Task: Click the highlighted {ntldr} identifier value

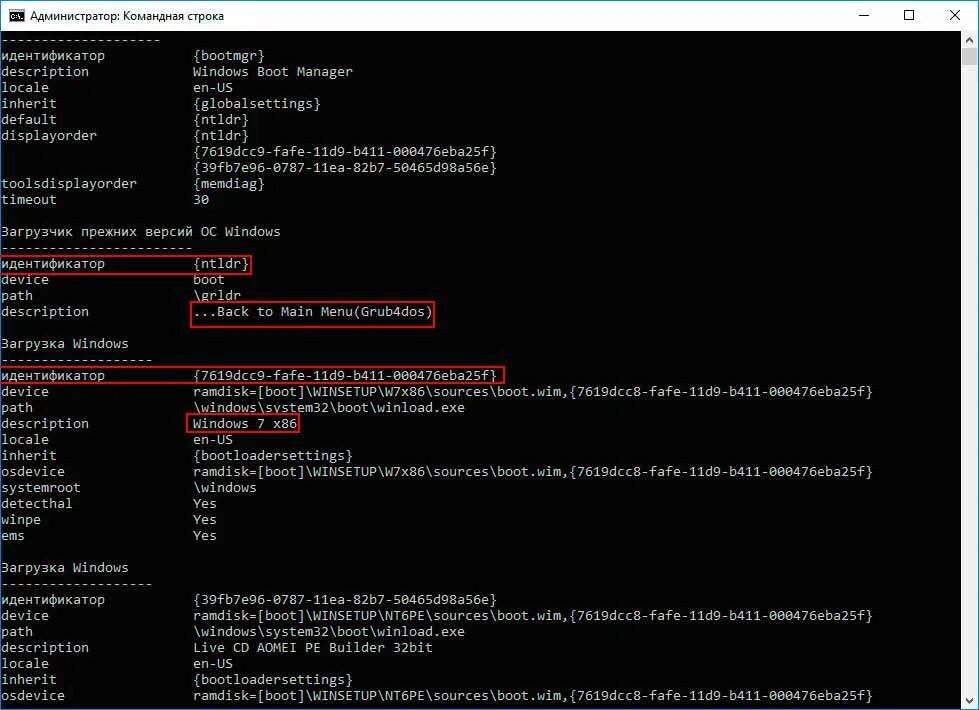Action: pyautogui.click(x=221, y=264)
